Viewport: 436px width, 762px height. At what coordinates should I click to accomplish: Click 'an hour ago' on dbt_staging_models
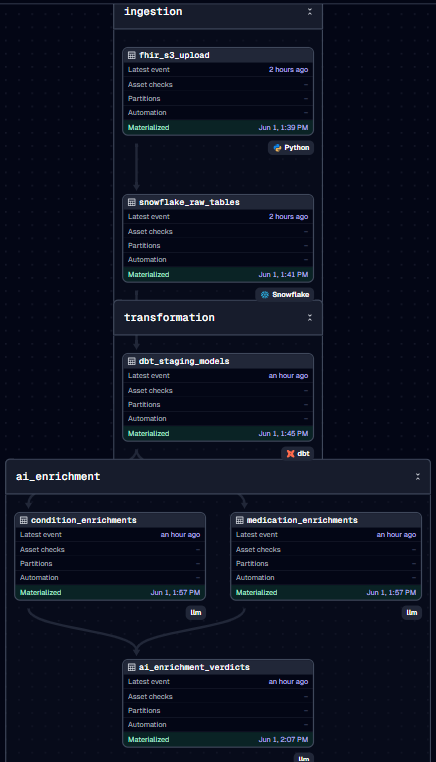[x=288, y=376]
